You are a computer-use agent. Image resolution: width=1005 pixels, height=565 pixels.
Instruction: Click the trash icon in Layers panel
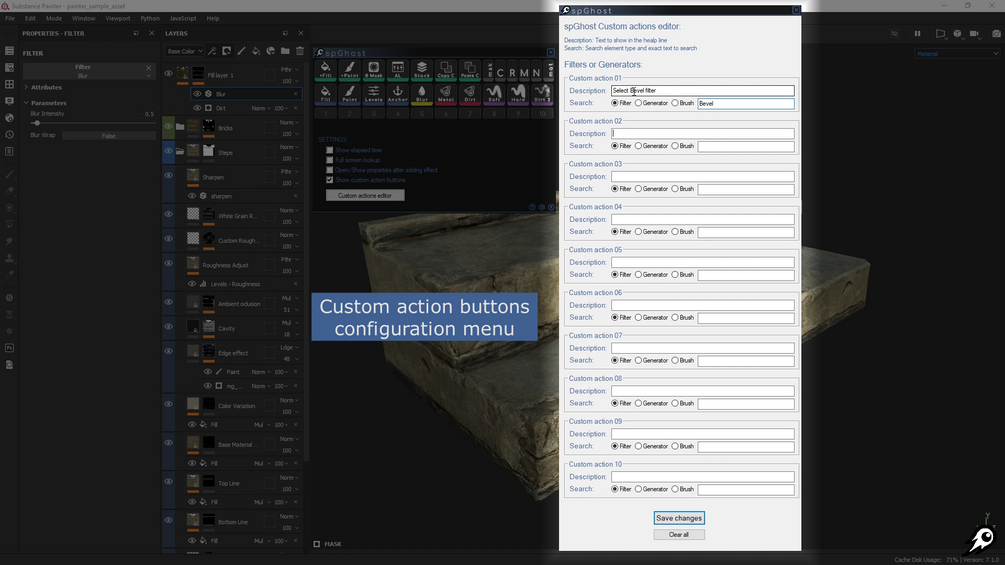point(299,51)
